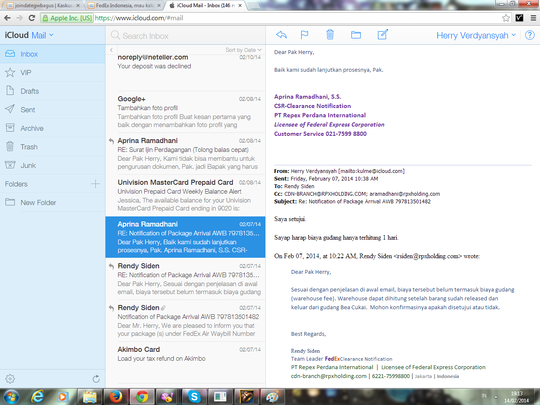Open the Inbox mailbox

tap(53, 54)
